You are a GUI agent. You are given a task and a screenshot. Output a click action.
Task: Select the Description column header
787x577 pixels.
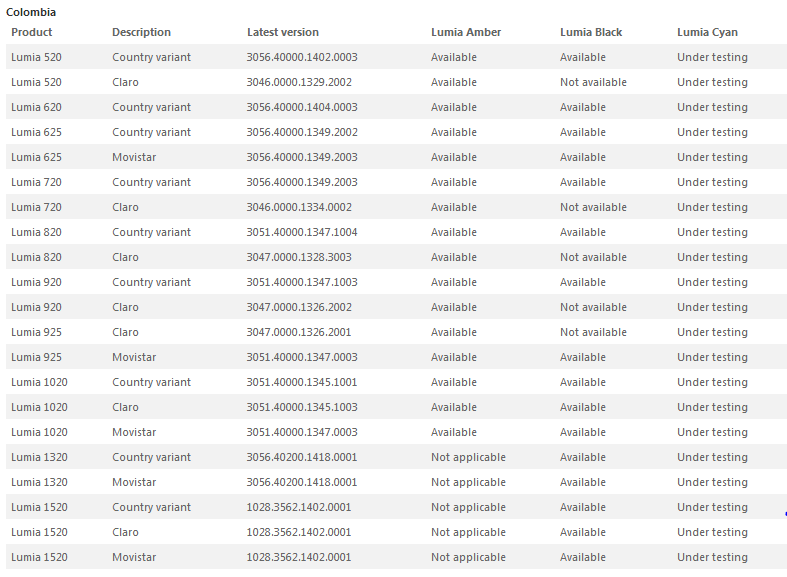[141, 32]
